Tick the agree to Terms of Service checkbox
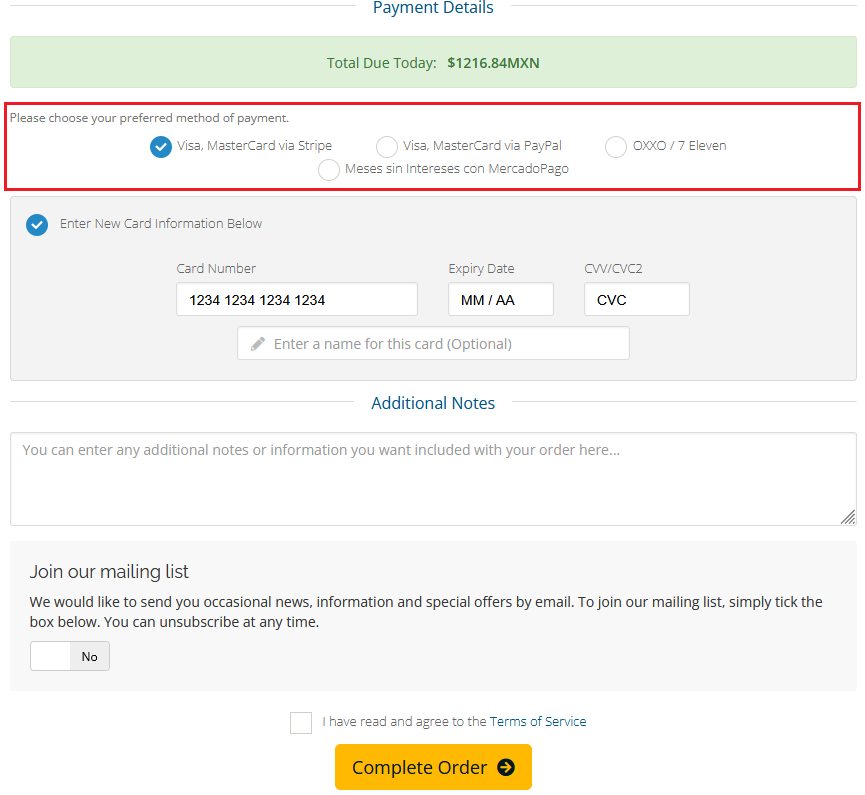 (x=301, y=722)
